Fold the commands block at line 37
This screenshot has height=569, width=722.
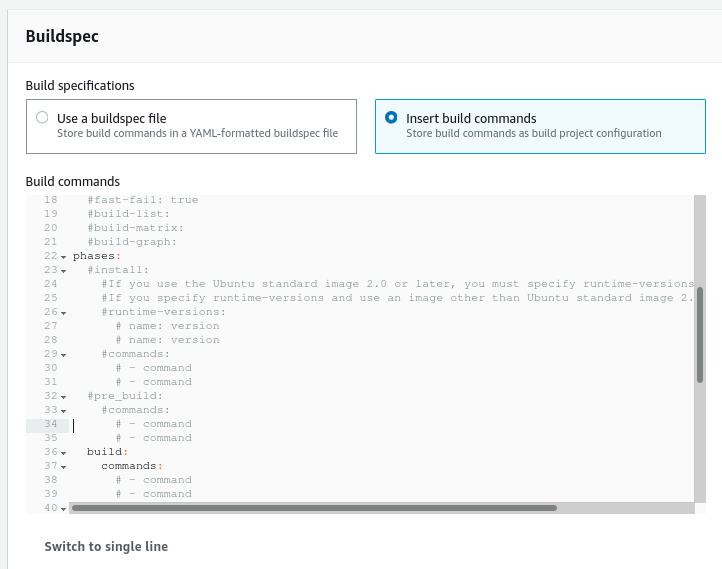[x=64, y=467]
